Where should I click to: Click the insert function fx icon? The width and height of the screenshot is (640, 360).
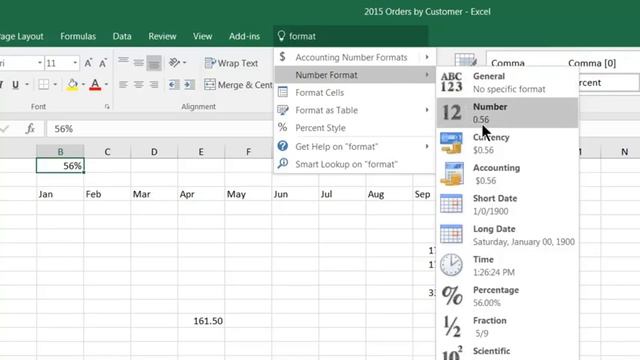[x=30, y=129]
